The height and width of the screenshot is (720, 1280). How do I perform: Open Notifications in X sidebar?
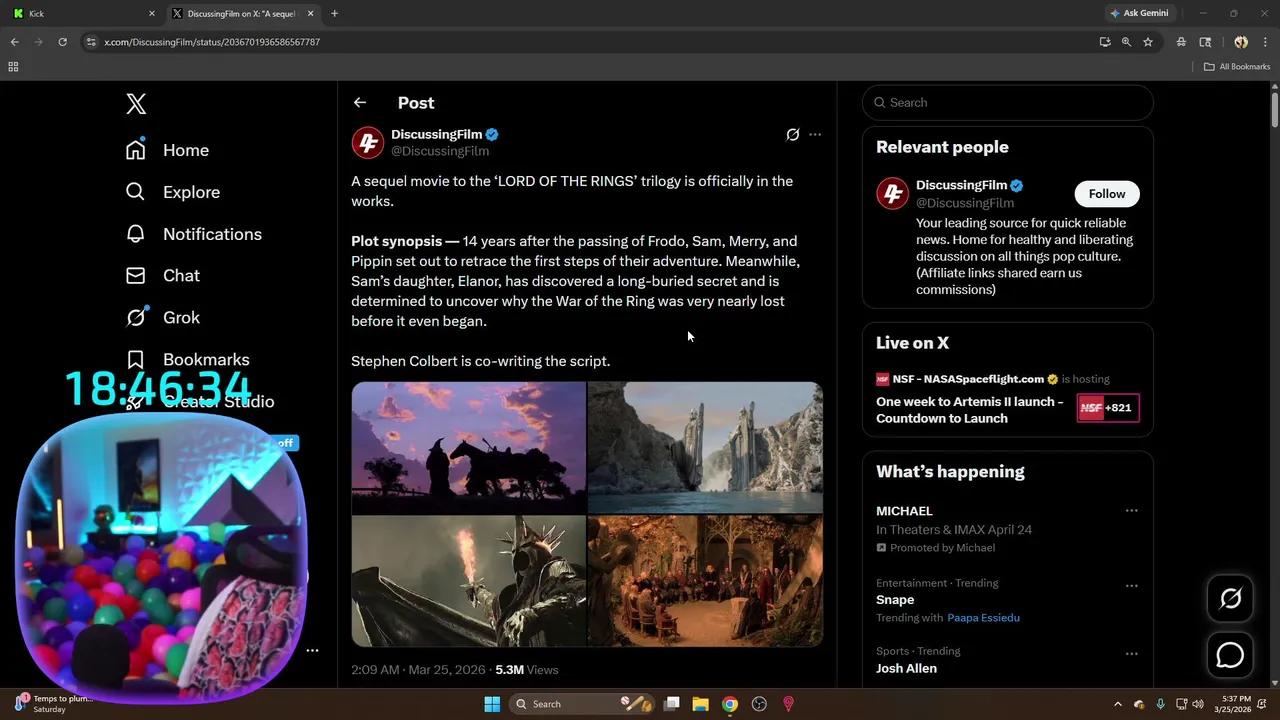[x=193, y=234]
